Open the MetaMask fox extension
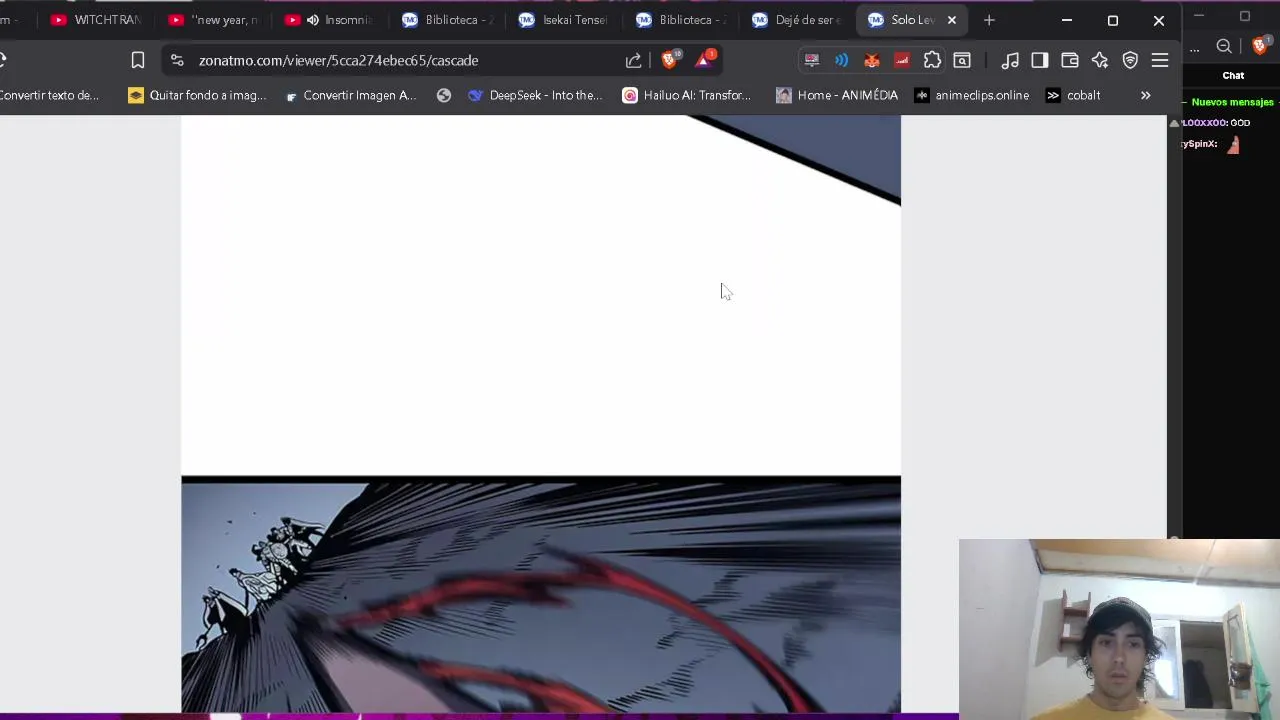Screen dimensions: 1280x720 pos(872,60)
